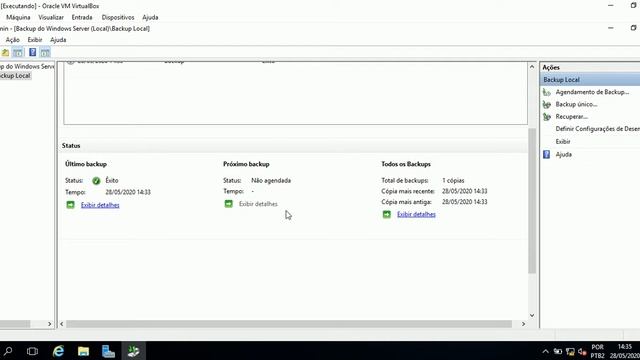Click Windows Server Backup taskbar icon
Viewport: 640px width, 360px height.
133,351
